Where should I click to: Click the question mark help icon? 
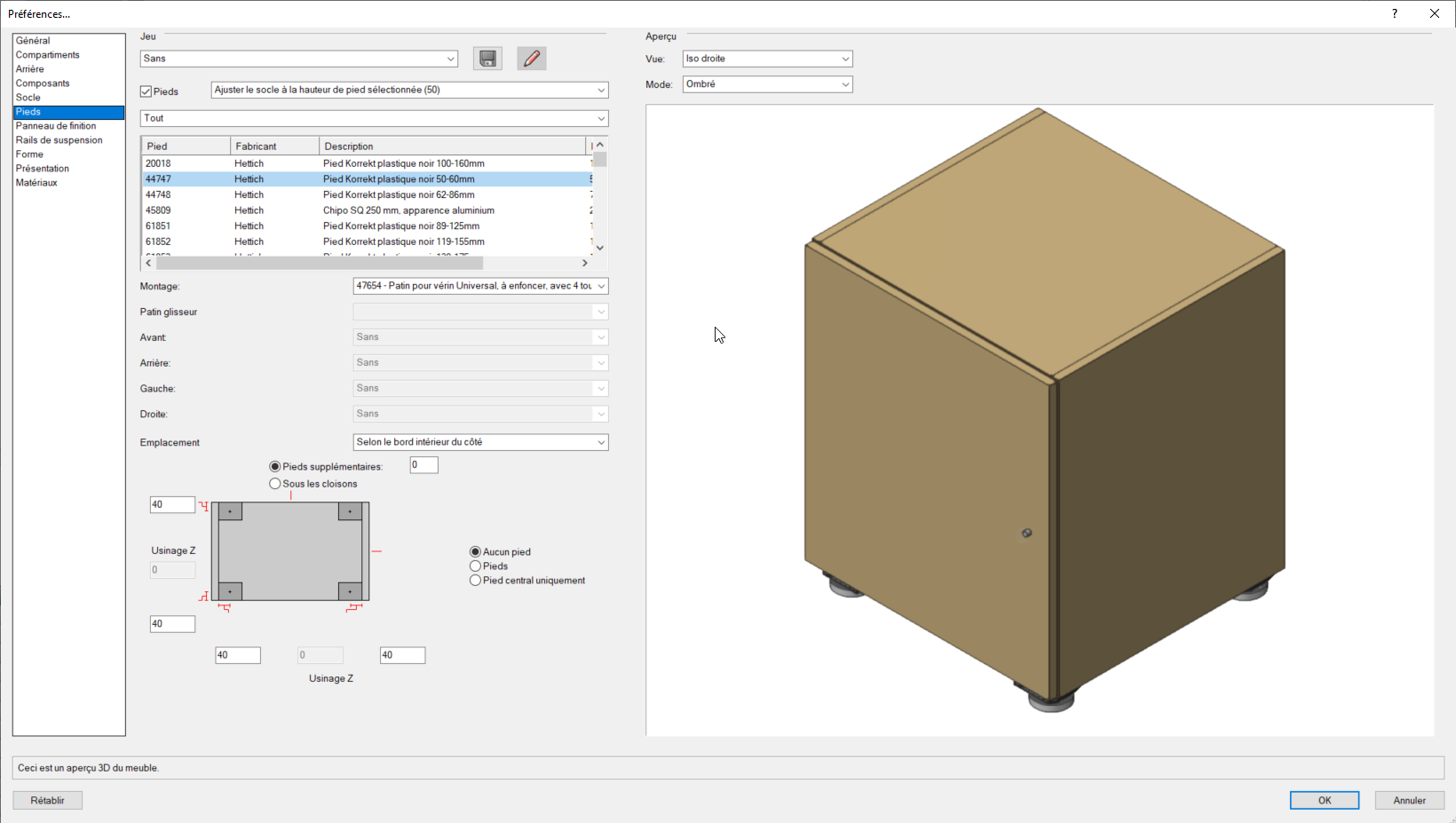[x=1395, y=13]
